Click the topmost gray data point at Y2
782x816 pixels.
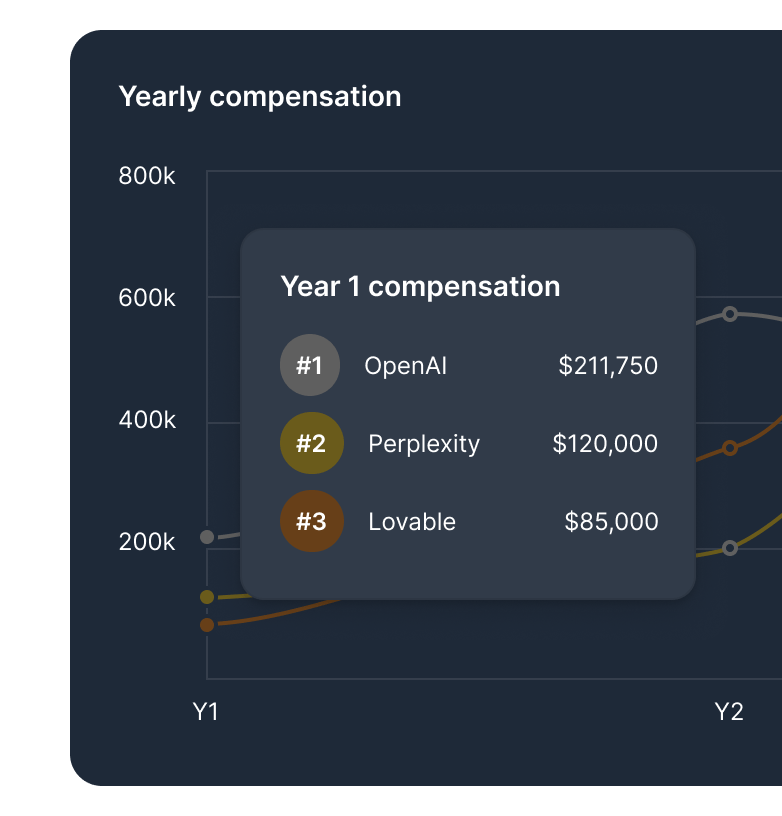pyautogui.click(x=730, y=314)
